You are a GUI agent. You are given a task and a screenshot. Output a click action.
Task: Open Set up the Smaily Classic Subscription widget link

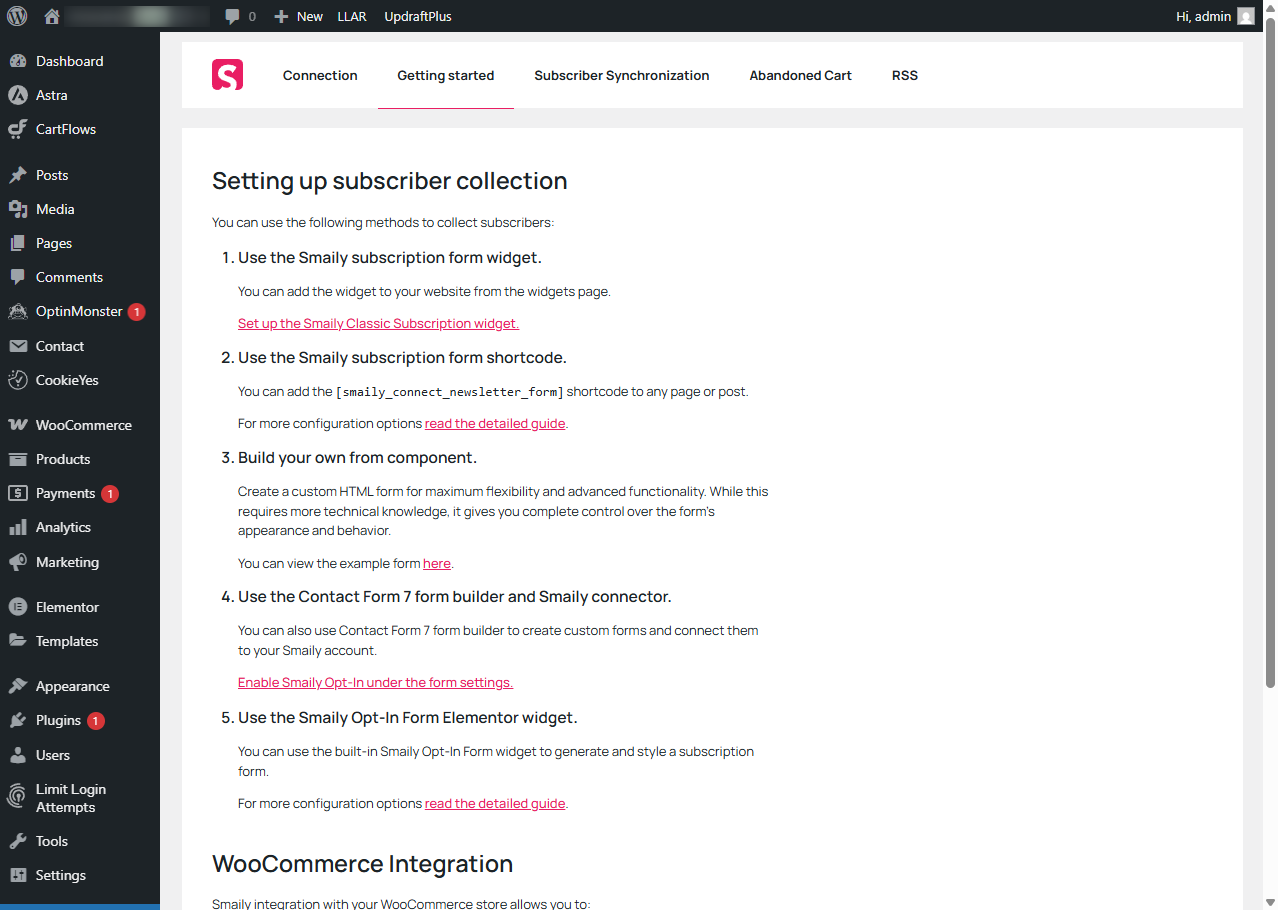378,323
